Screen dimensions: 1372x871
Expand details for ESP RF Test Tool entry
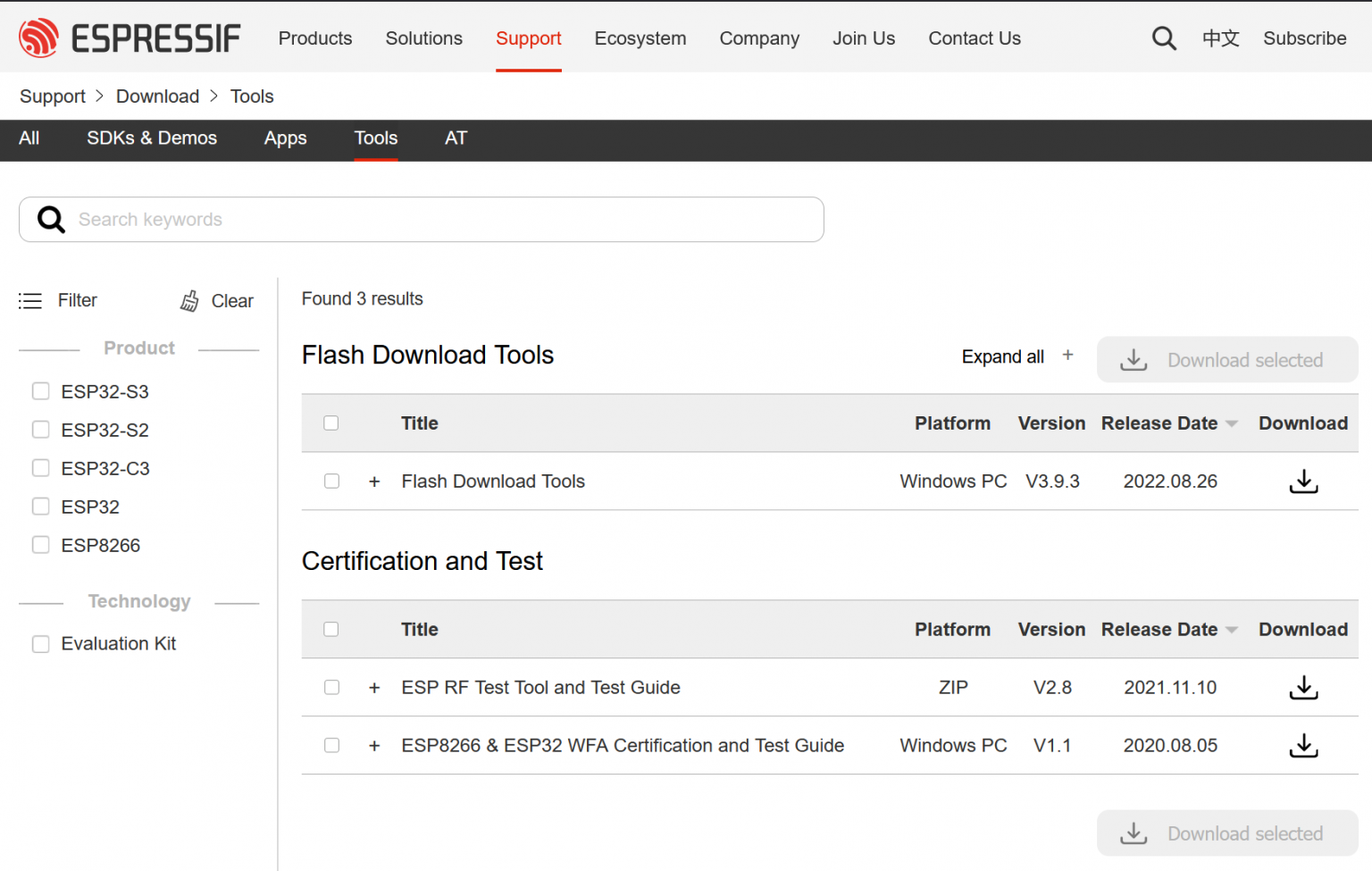click(373, 688)
